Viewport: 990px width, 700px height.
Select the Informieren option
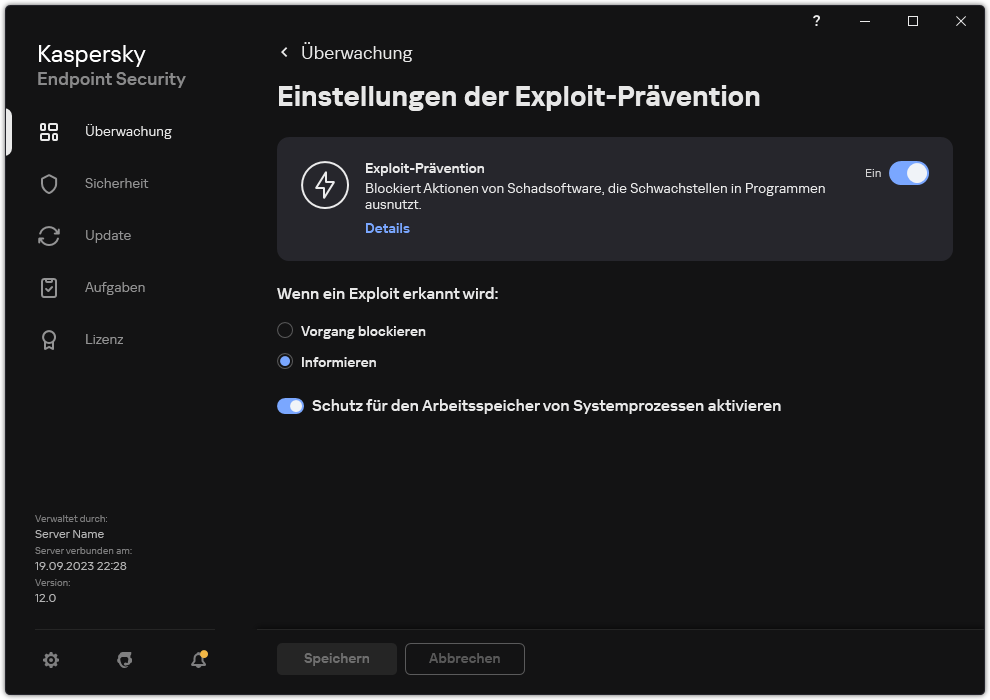coord(285,362)
